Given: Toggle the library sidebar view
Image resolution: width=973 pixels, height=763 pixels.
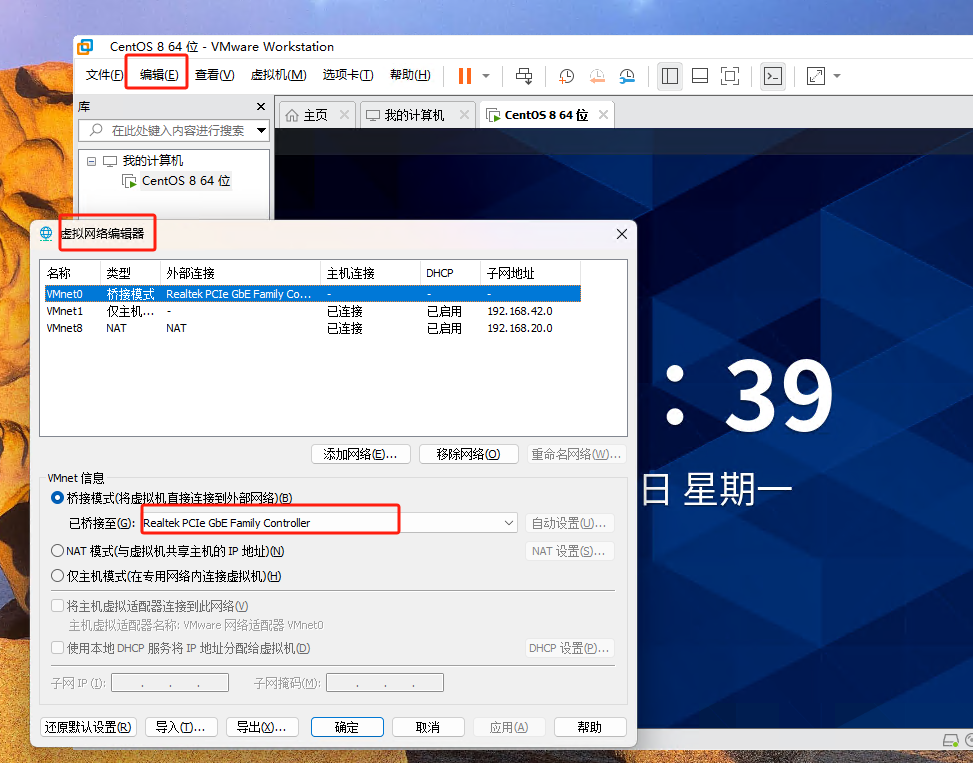Looking at the screenshot, I should pos(670,76).
